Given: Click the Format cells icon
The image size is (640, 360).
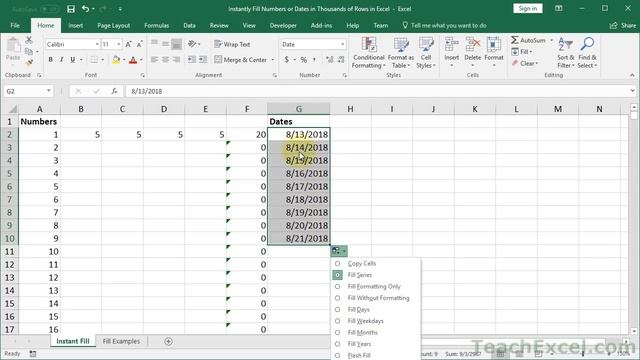Looking at the screenshot, I should (494, 44).
